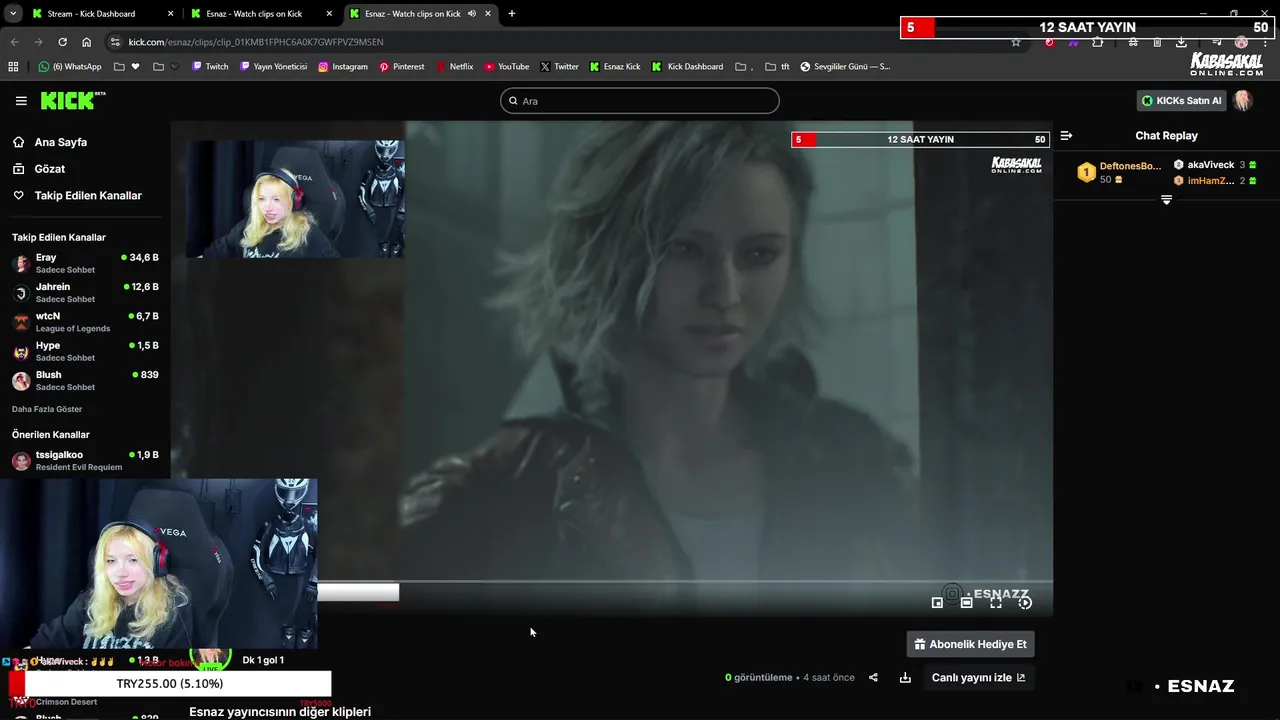The height and width of the screenshot is (720, 1280).
Task: Enter fullscreen in video player
Action: tap(996, 602)
